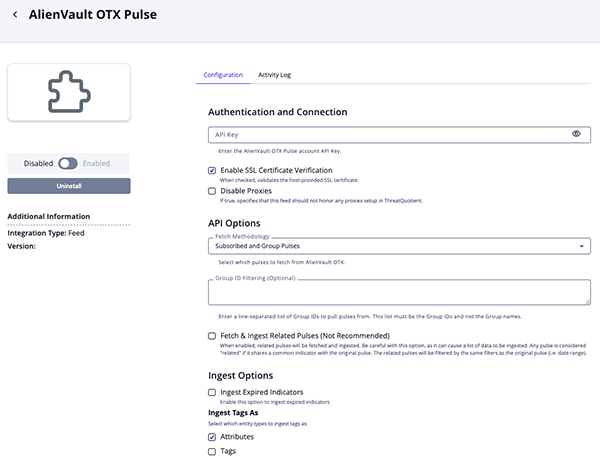
Task: Enable Fetch & Ingest Related Pulses
Action: (212, 336)
